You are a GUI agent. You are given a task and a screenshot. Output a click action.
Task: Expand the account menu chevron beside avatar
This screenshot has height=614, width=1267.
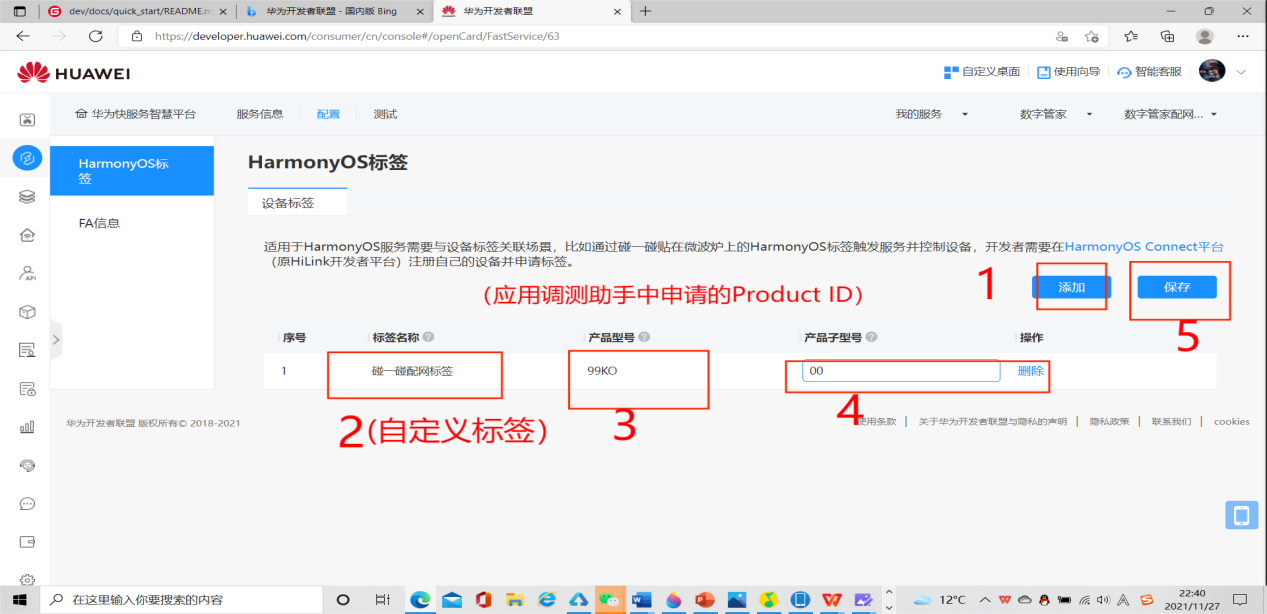click(x=1242, y=72)
